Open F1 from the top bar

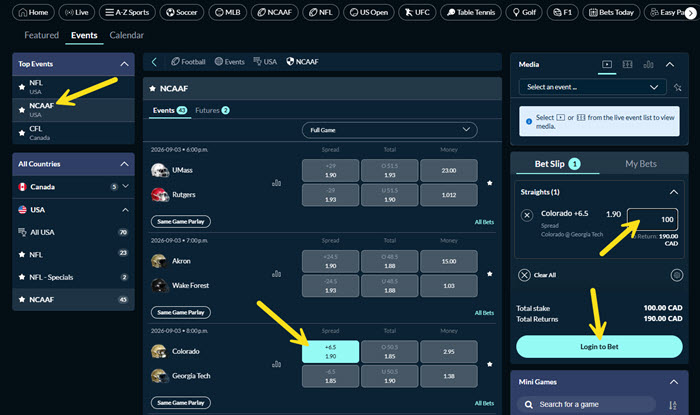click(562, 12)
